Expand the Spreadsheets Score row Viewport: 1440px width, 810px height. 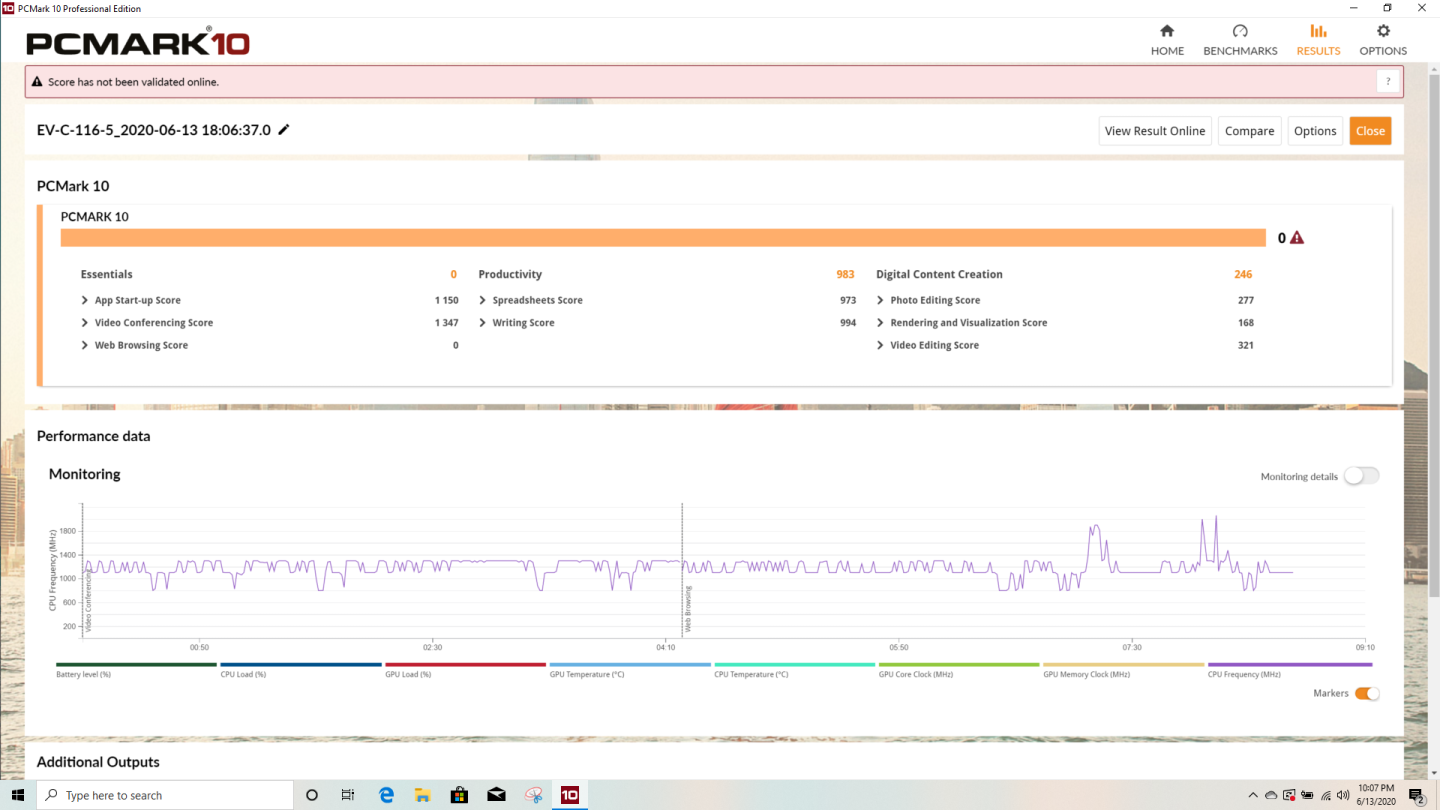[x=483, y=300]
